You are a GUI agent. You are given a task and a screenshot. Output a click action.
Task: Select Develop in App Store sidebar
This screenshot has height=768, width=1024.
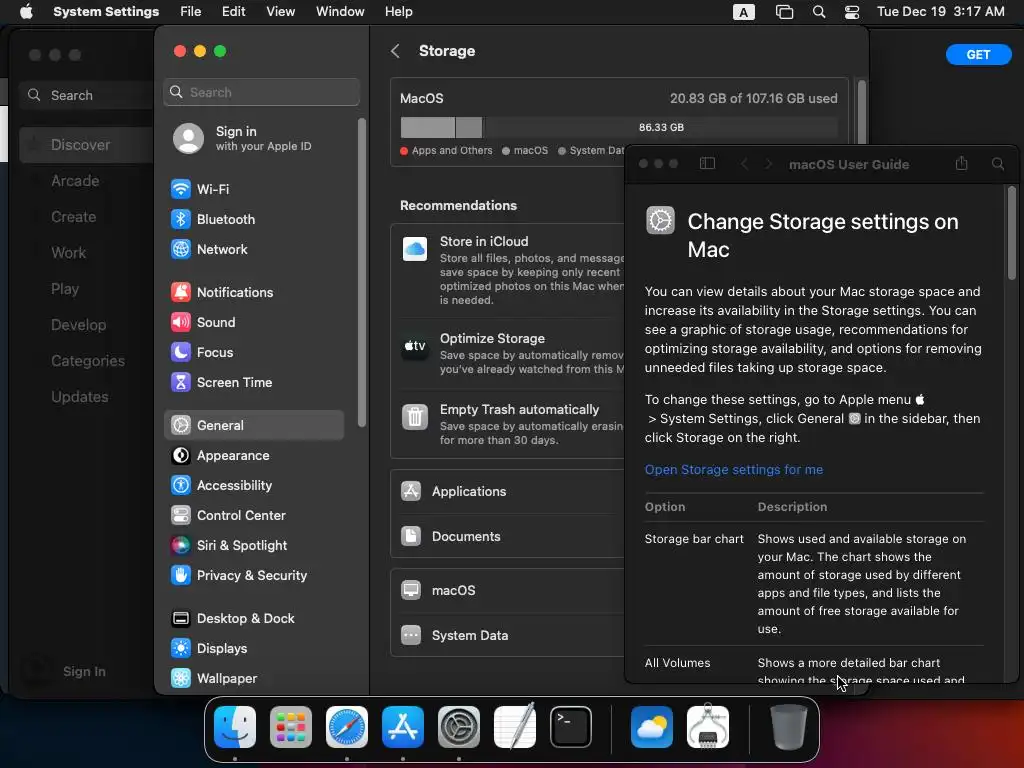[78, 325]
